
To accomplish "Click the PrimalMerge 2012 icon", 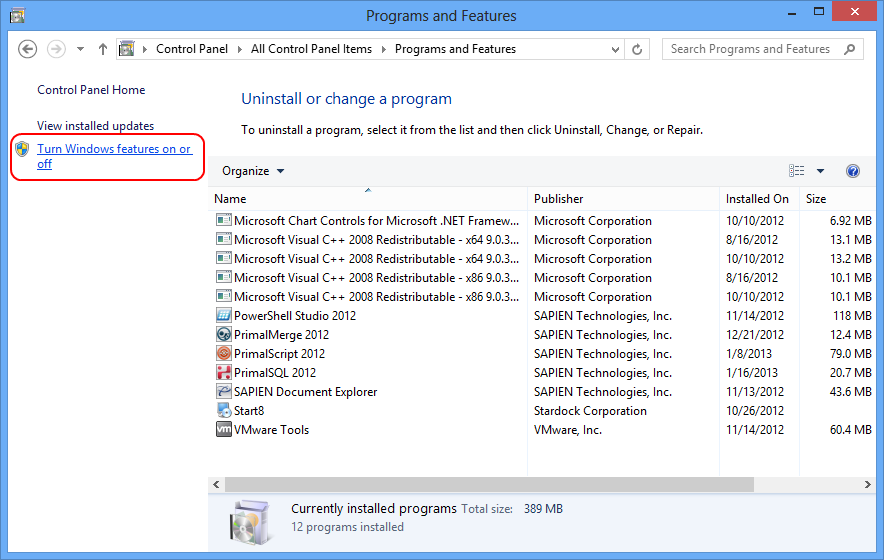I will pos(224,334).
